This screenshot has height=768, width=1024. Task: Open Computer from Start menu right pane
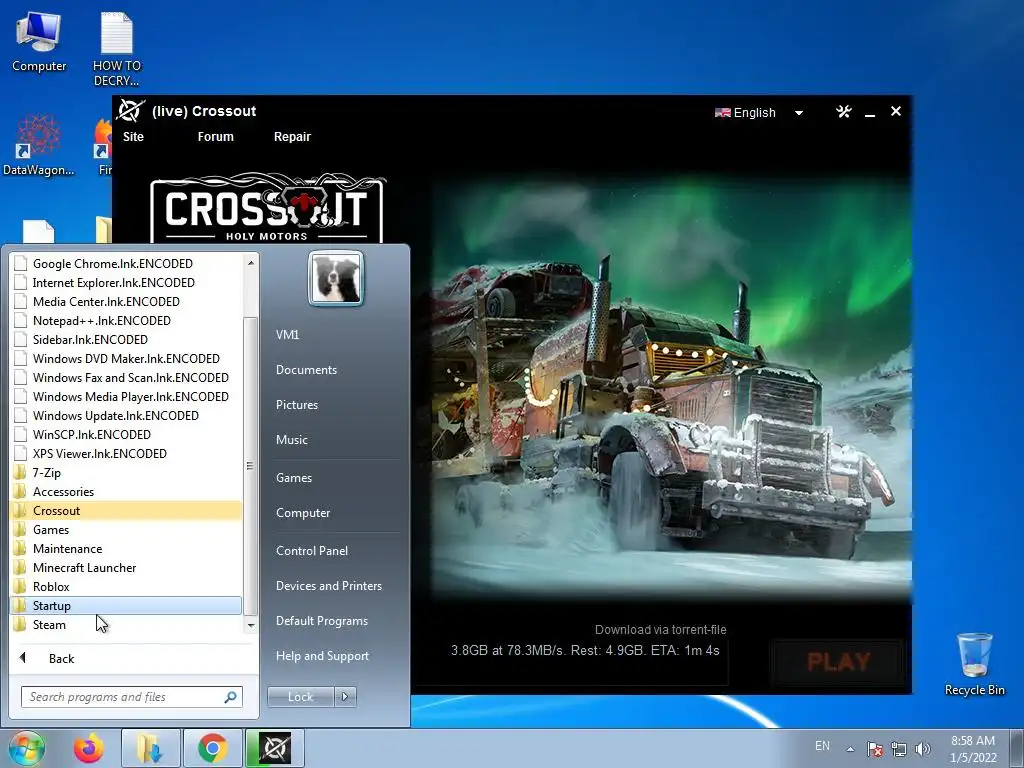(303, 513)
